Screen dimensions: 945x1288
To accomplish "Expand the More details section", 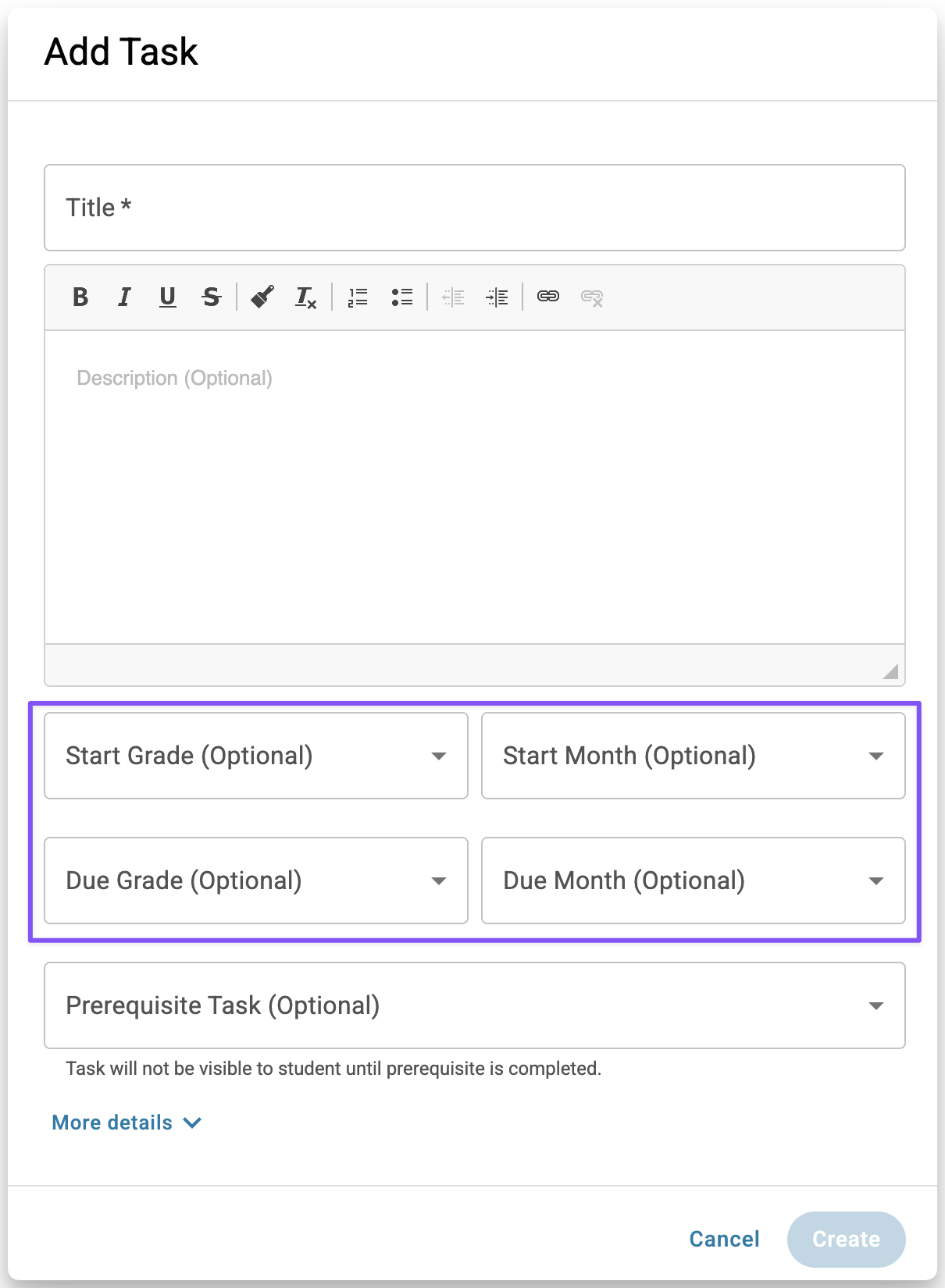I will [127, 1123].
